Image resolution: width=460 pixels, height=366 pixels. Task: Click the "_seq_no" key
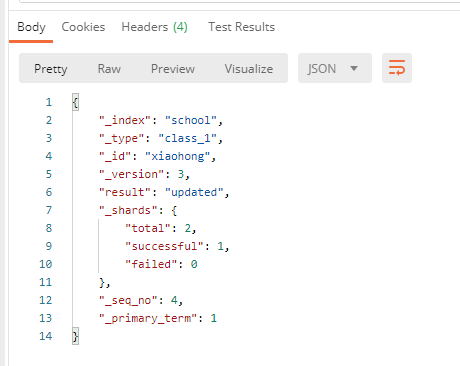(128, 300)
